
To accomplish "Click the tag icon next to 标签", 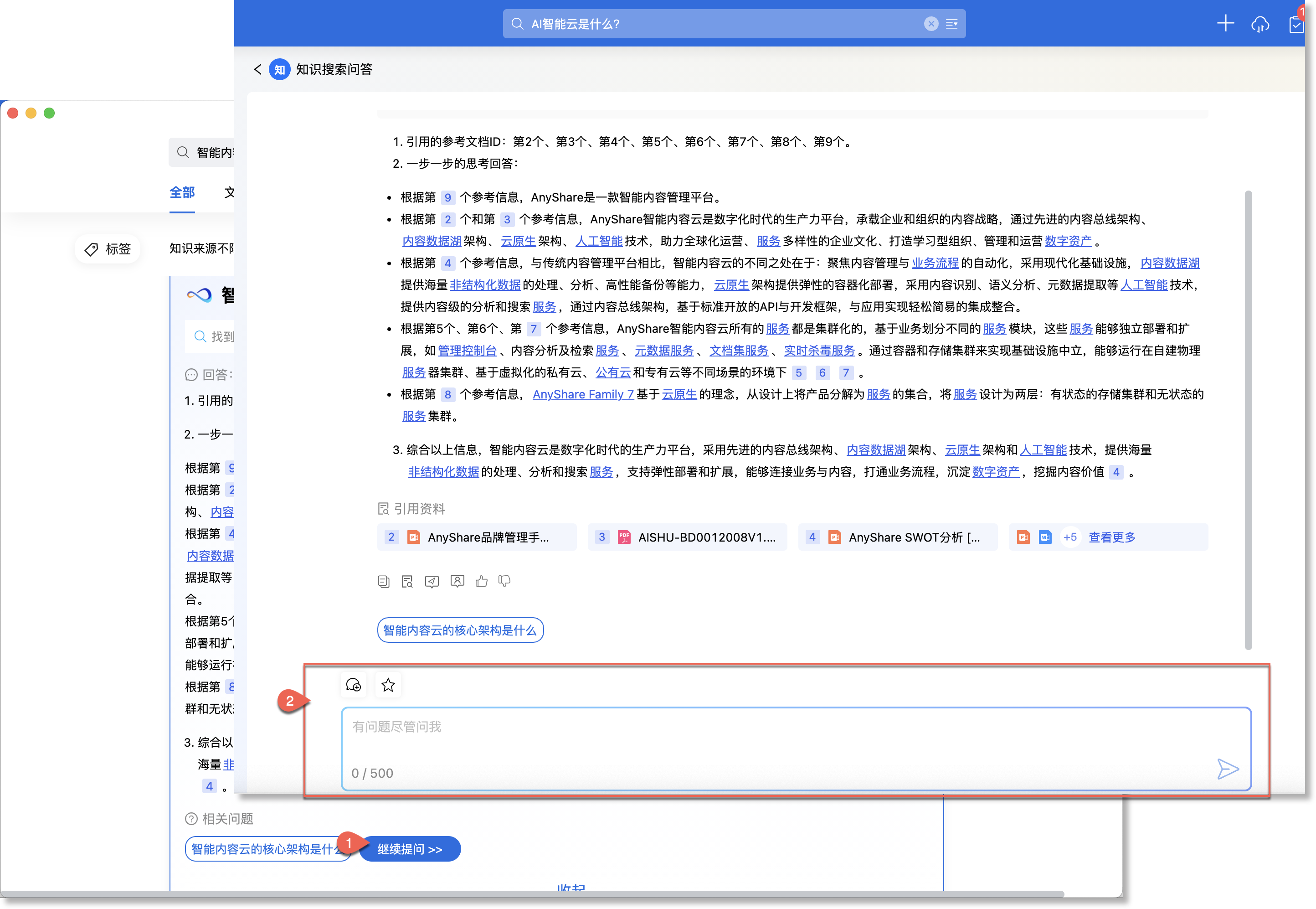I will [x=91, y=249].
